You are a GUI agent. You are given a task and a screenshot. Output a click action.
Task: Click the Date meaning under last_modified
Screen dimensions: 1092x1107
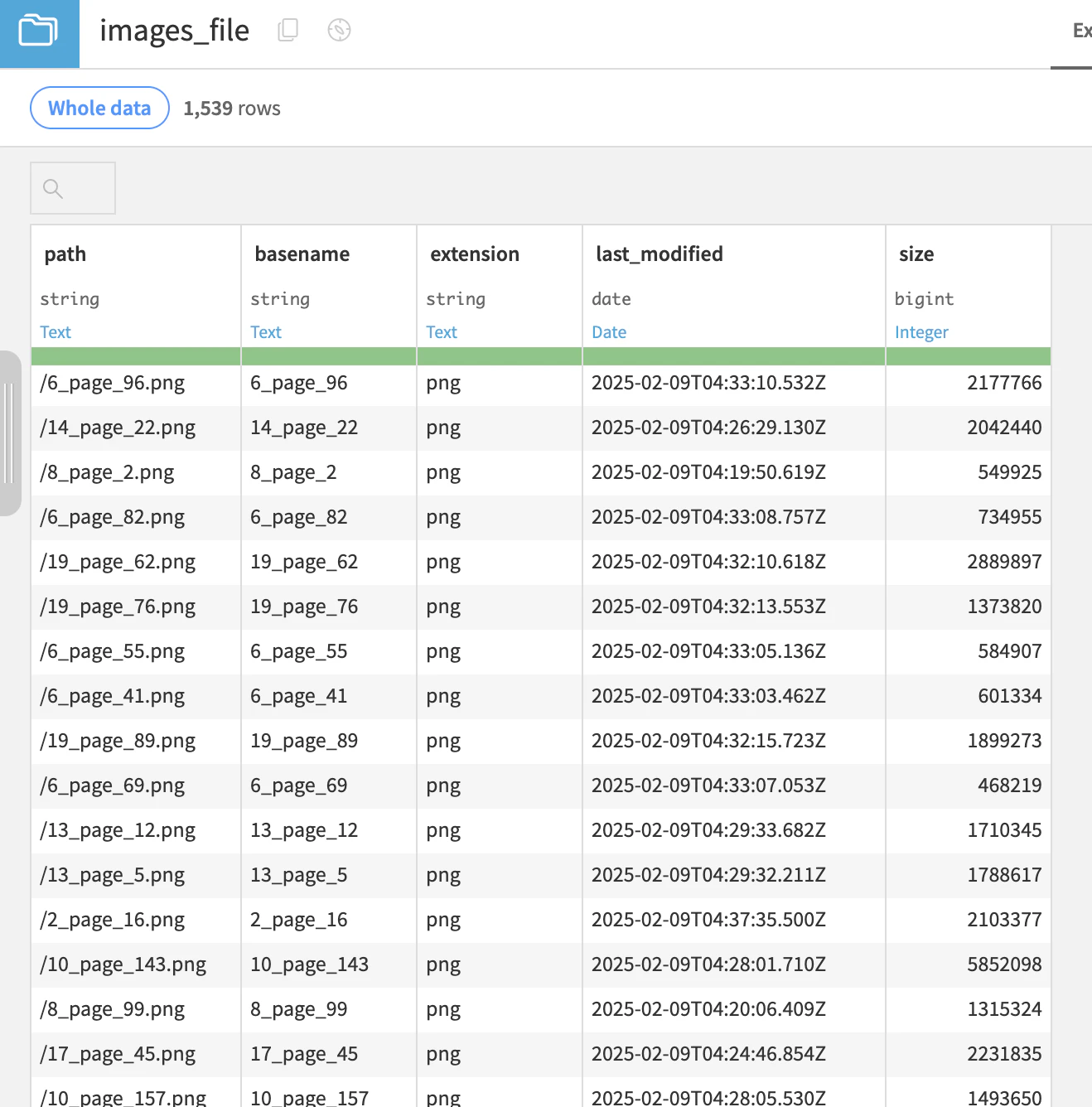[609, 332]
